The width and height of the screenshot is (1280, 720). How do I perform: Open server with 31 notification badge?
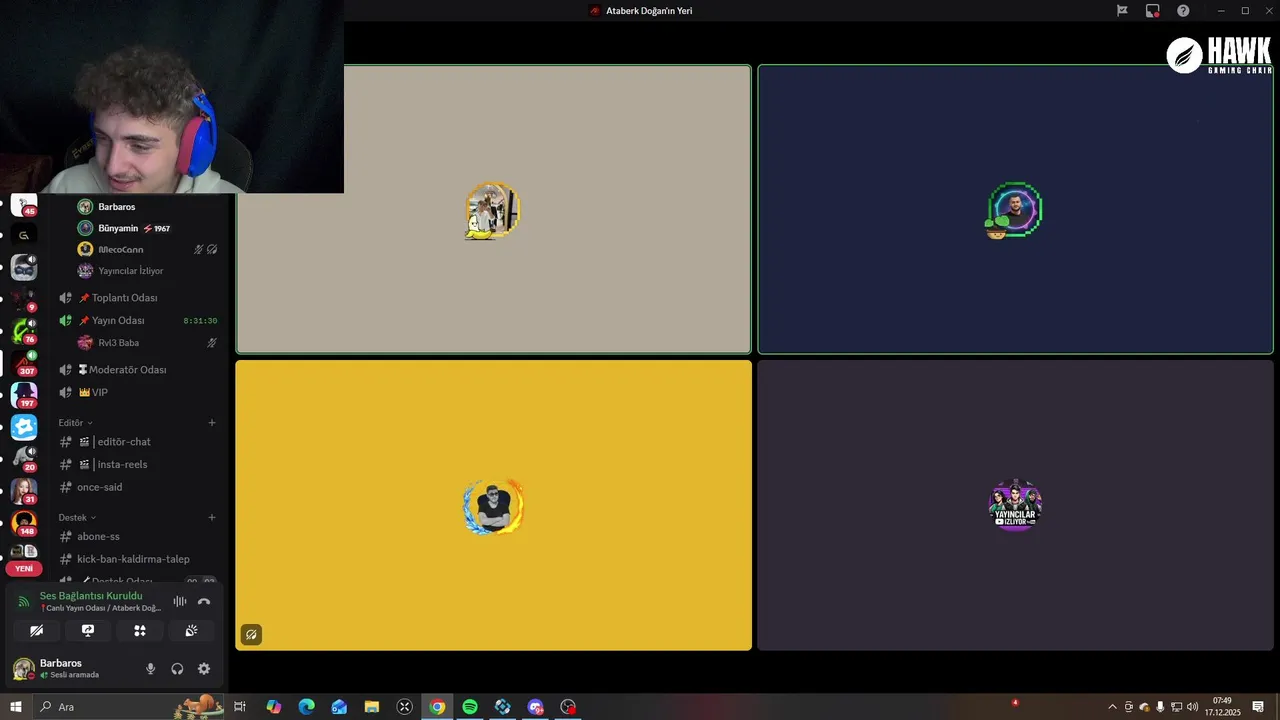pos(24,491)
